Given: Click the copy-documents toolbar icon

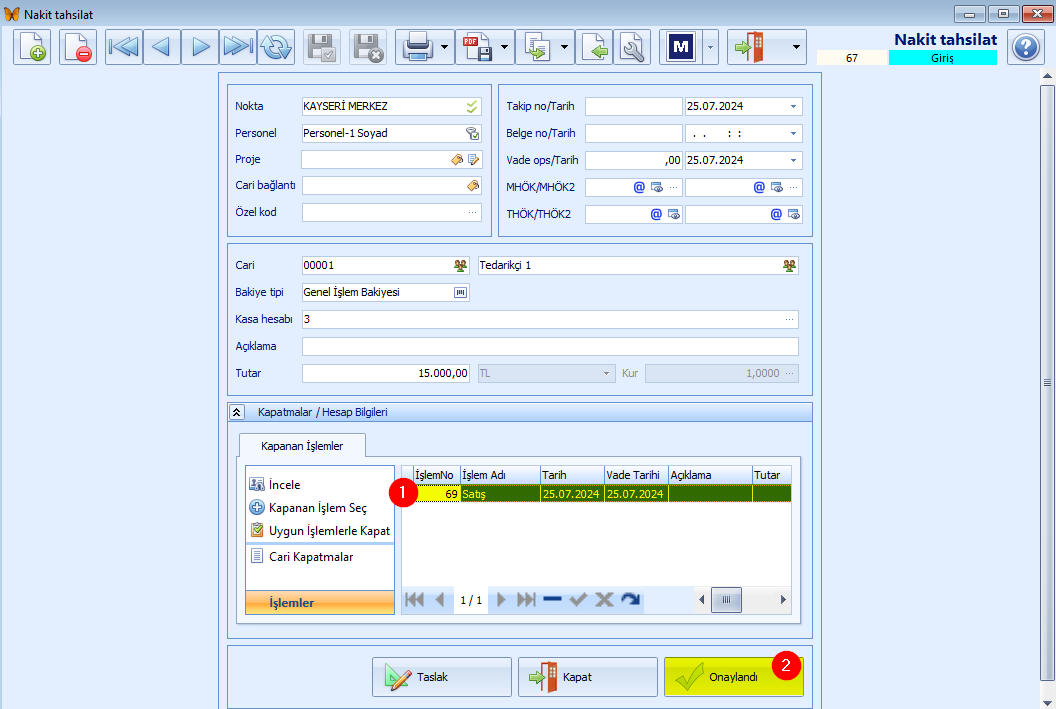Looking at the screenshot, I should 537,47.
